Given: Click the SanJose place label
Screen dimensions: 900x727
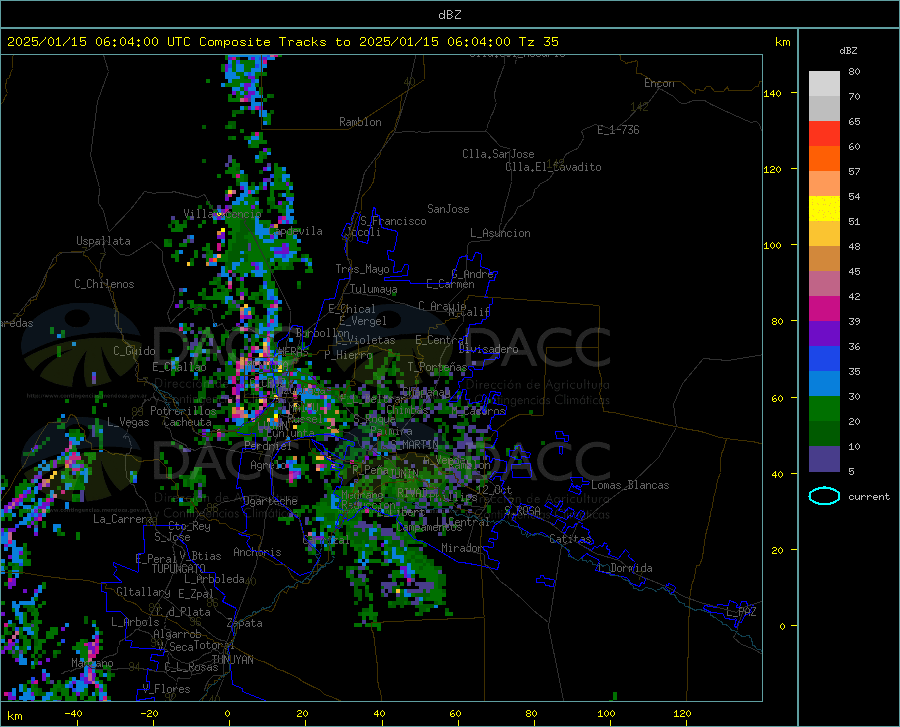Looking at the screenshot, I should click(448, 209).
